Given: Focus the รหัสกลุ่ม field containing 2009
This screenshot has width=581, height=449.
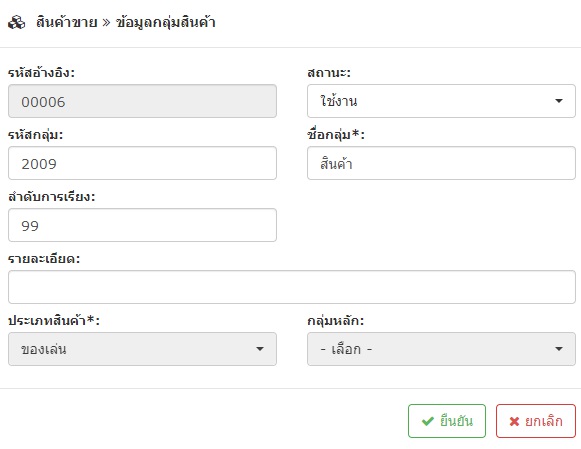Looking at the screenshot, I should pos(142,163).
